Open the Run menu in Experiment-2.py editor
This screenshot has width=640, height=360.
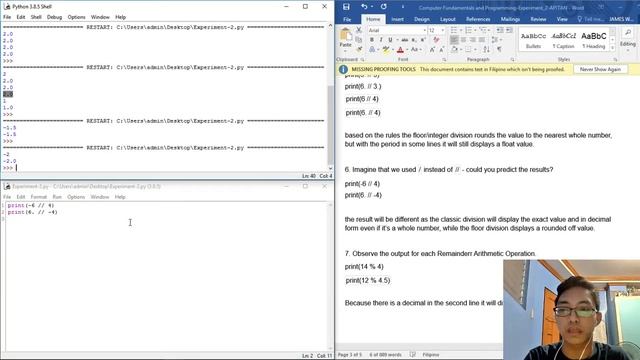click(x=57, y=197)
